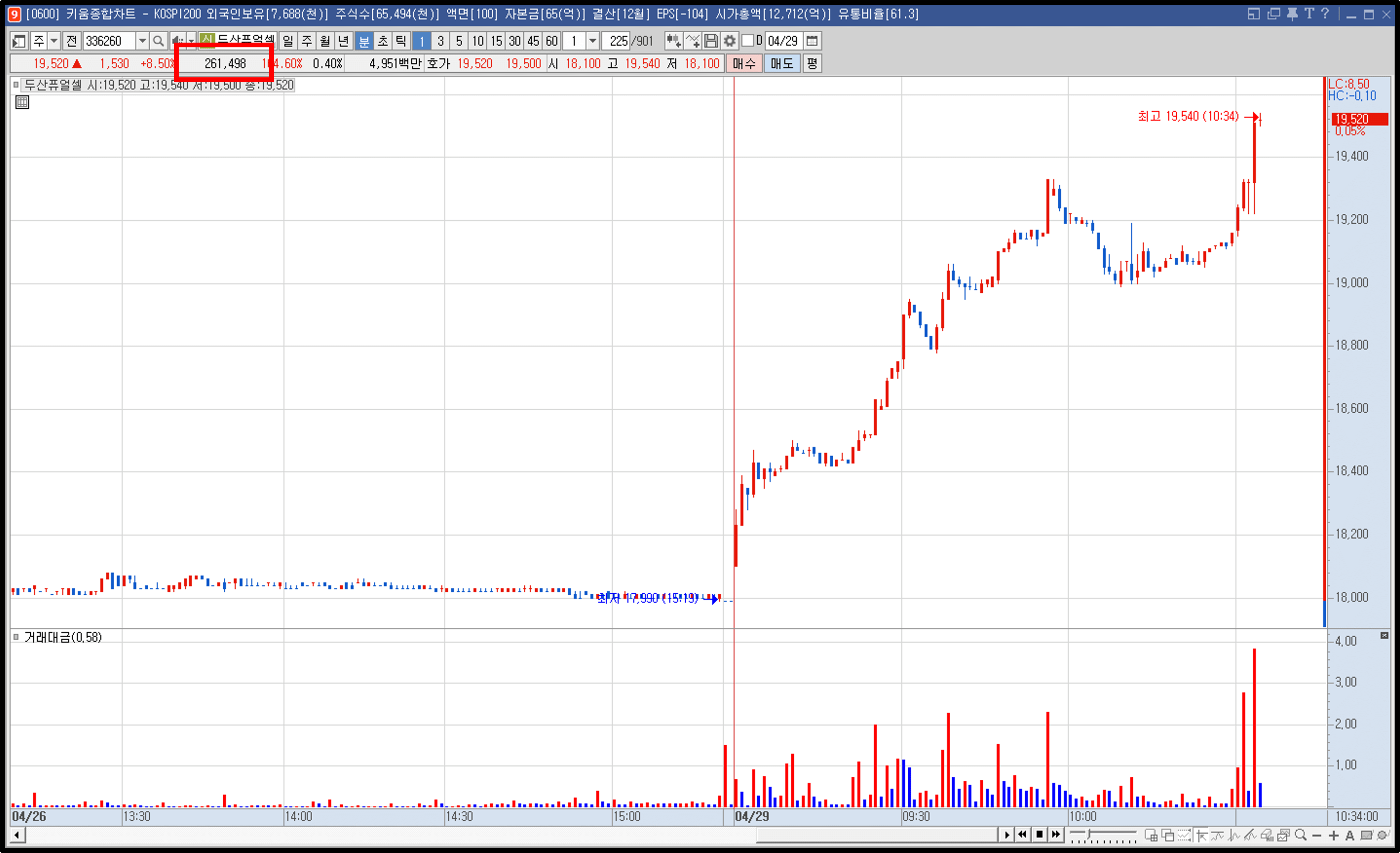Toggle the checkbox beside the D date field
The height and width of the screenshot is (853, 1400).
click(748, 41)
